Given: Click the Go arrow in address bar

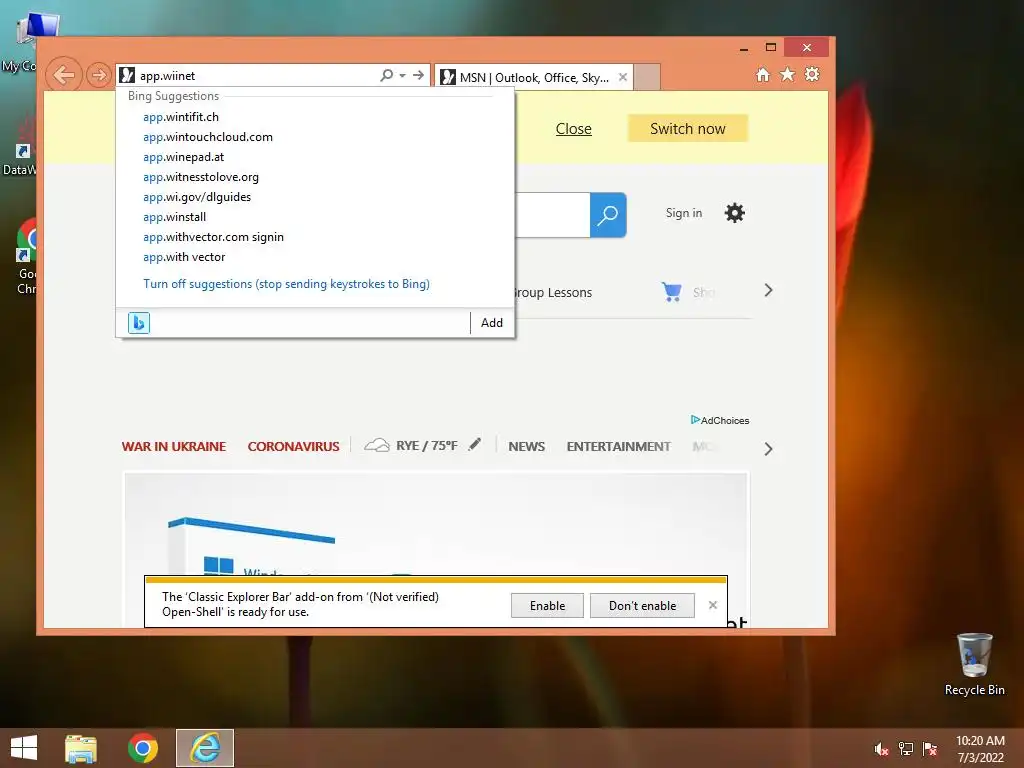Looking at the screenshot, I should (x=419, y=75).
